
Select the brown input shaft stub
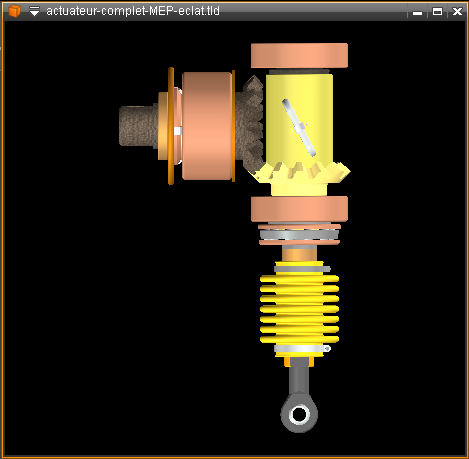138,126
